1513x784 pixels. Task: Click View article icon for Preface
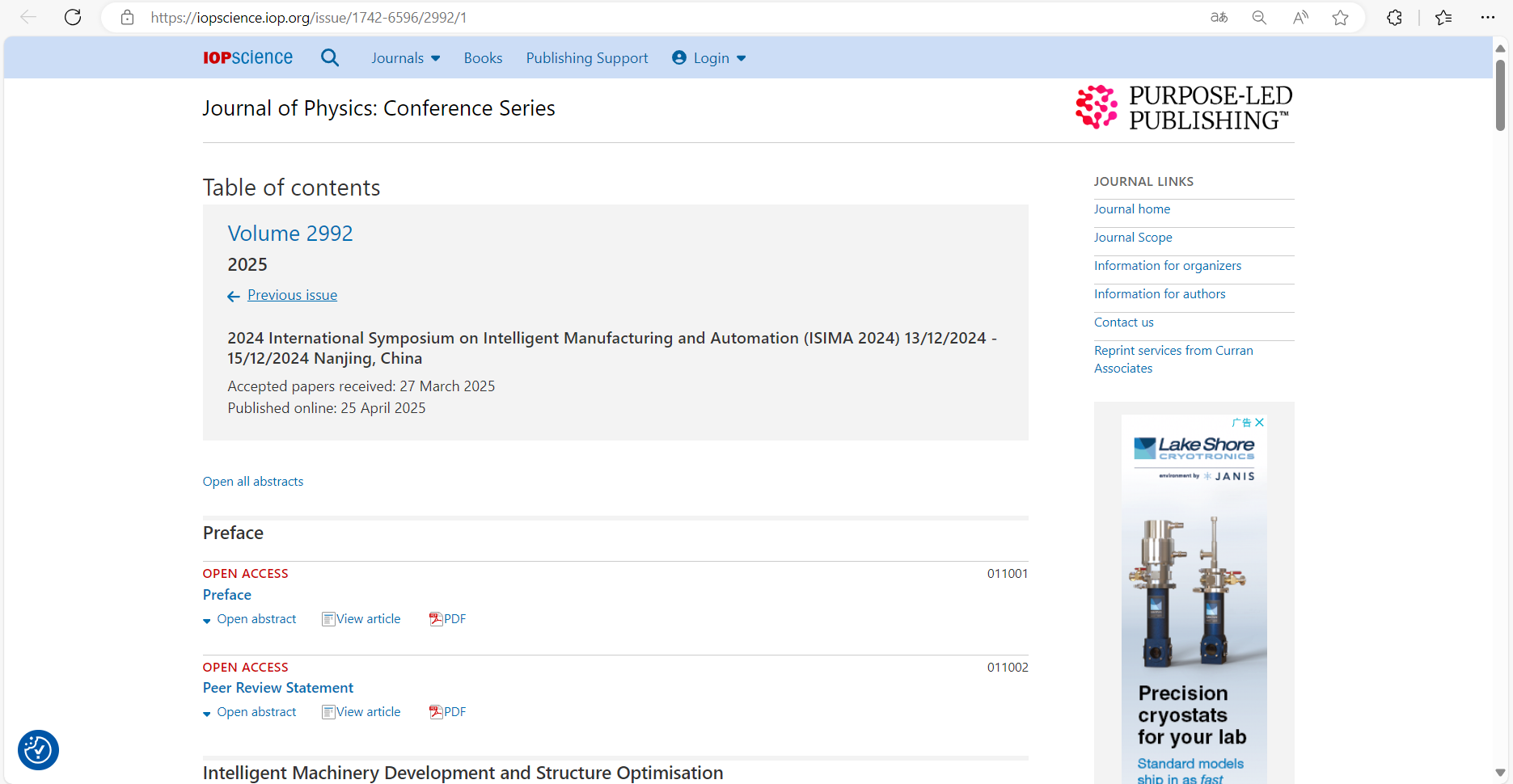[x=328, y=619]
